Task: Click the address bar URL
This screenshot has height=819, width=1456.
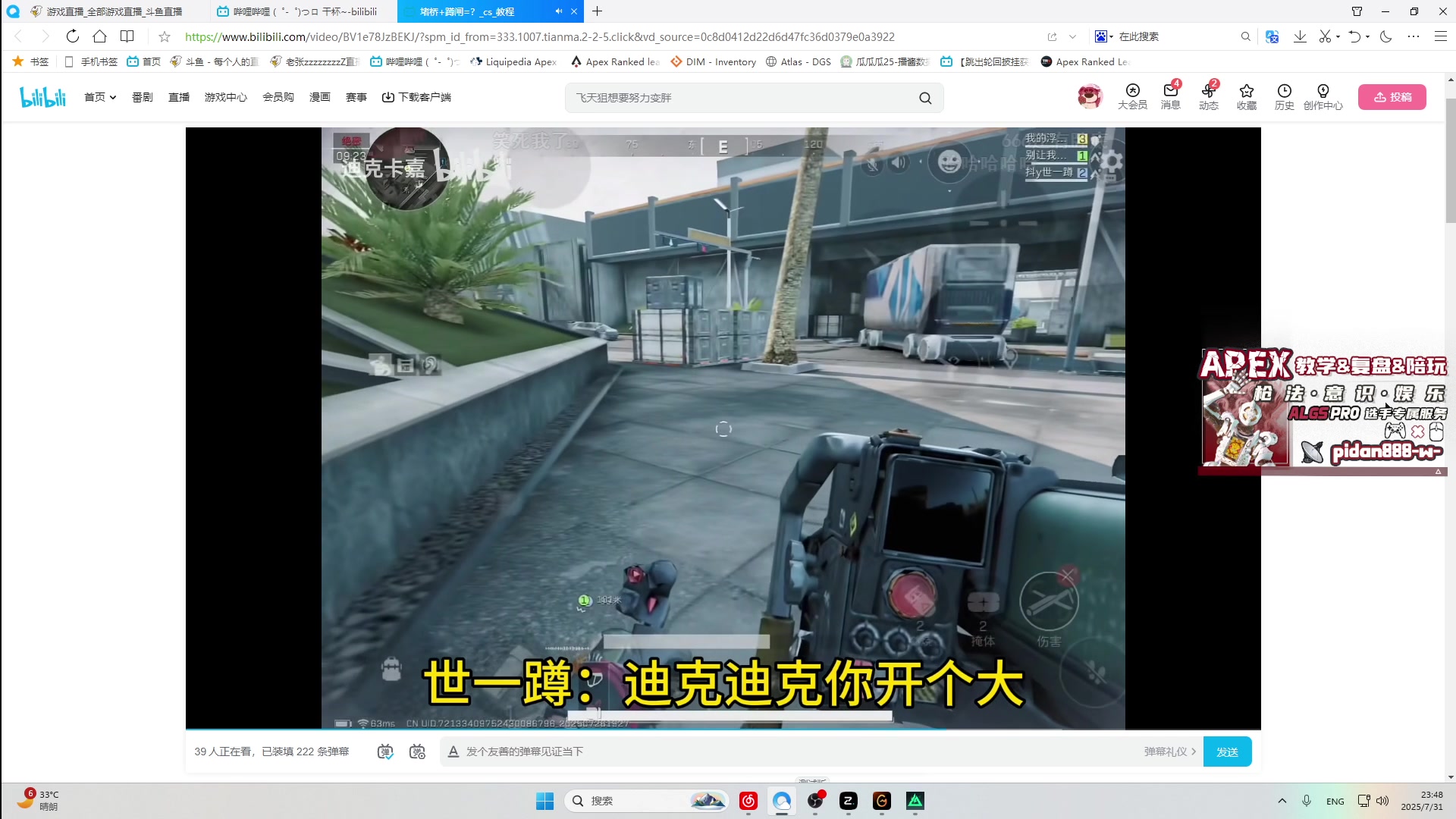Action: pos(540,36)
